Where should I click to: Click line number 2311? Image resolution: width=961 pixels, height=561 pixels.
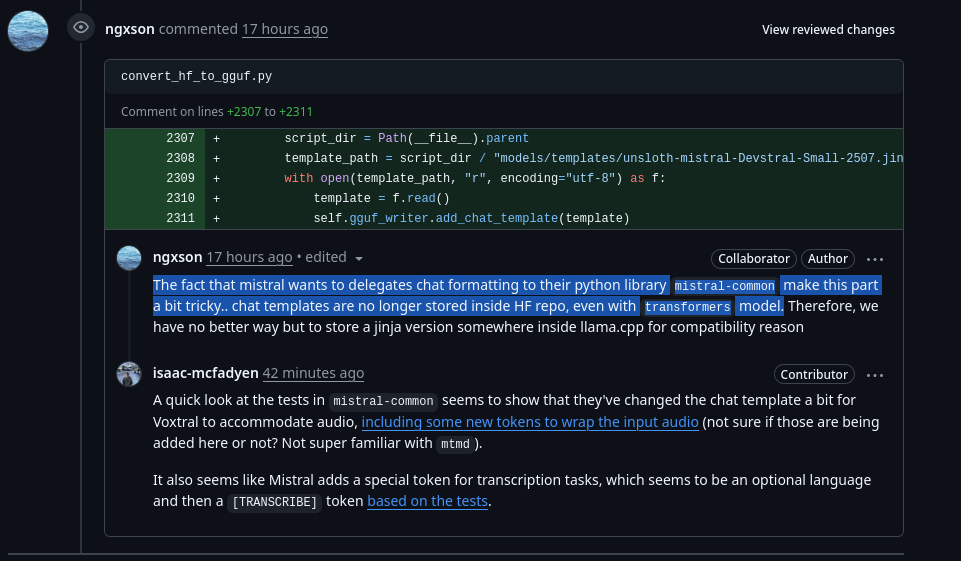(180, 218)
